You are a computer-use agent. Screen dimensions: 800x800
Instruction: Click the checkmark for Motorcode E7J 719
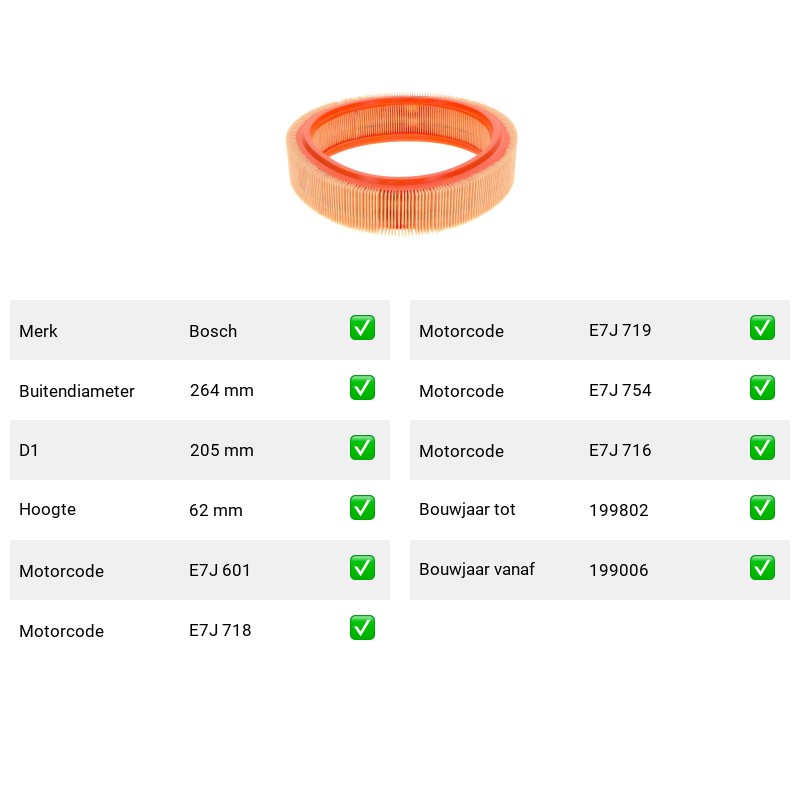coord(762,328)
